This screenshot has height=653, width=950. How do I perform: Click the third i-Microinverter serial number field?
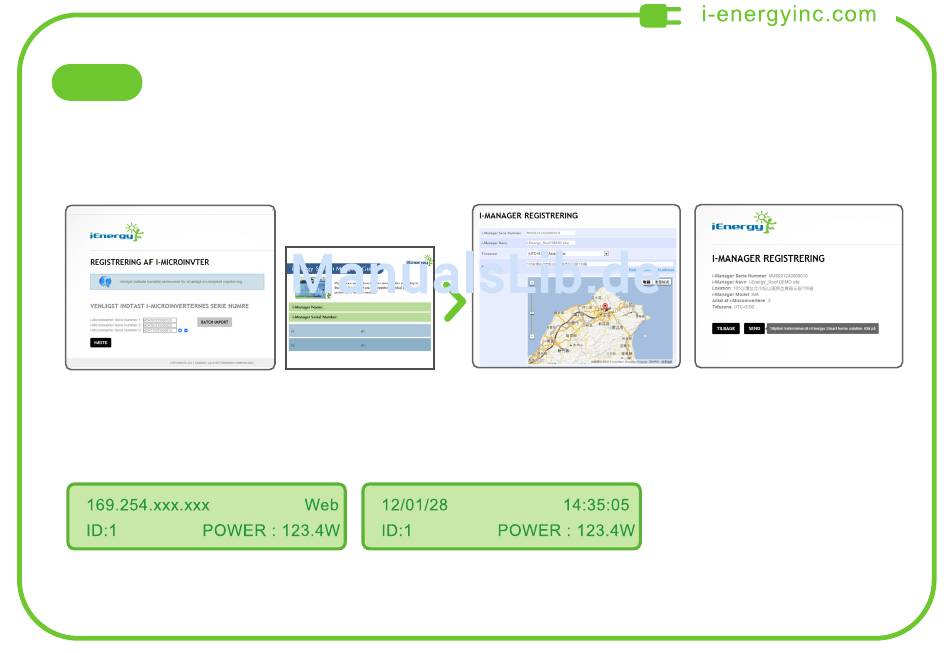click(x=159, y=330)
